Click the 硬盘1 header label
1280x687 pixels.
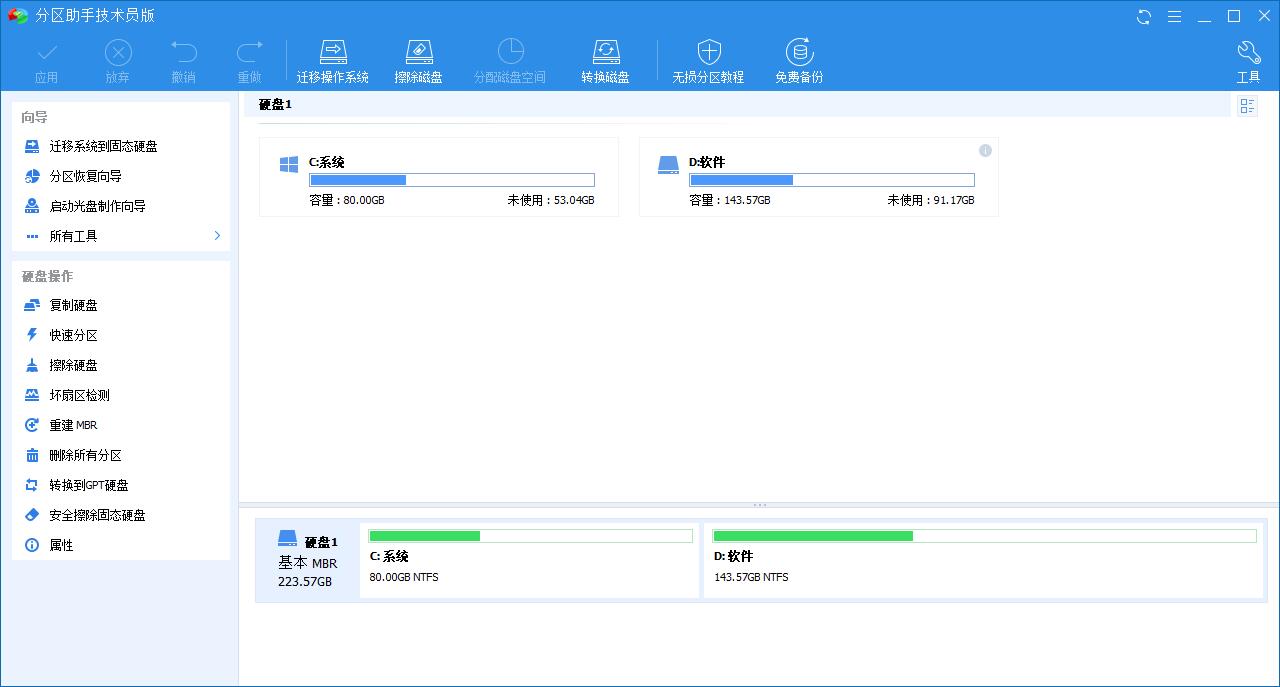click(275, 104)
